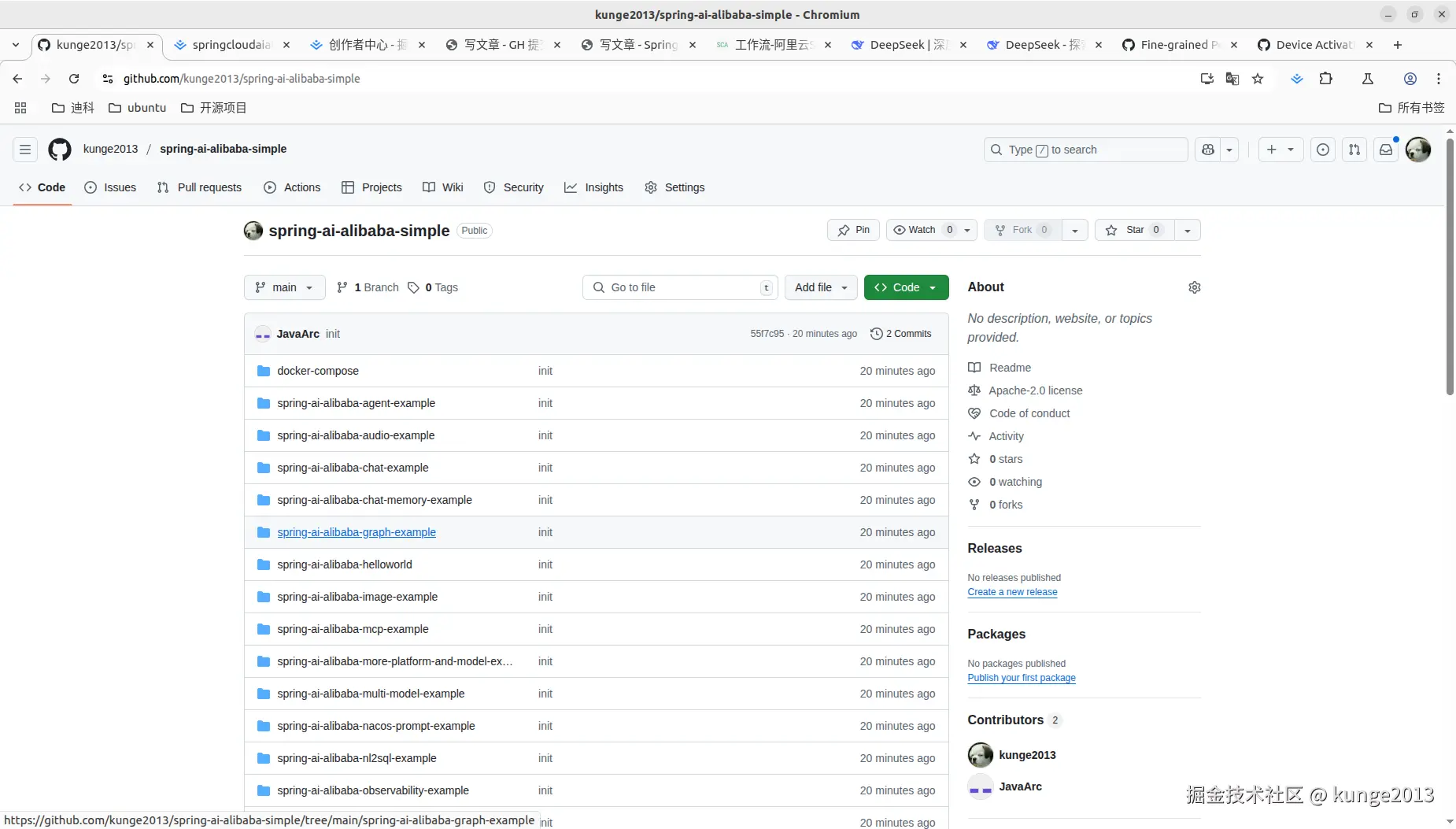Open the Security tab
The height and width of the screenshot is (829, 1456).
coord(513,187)
